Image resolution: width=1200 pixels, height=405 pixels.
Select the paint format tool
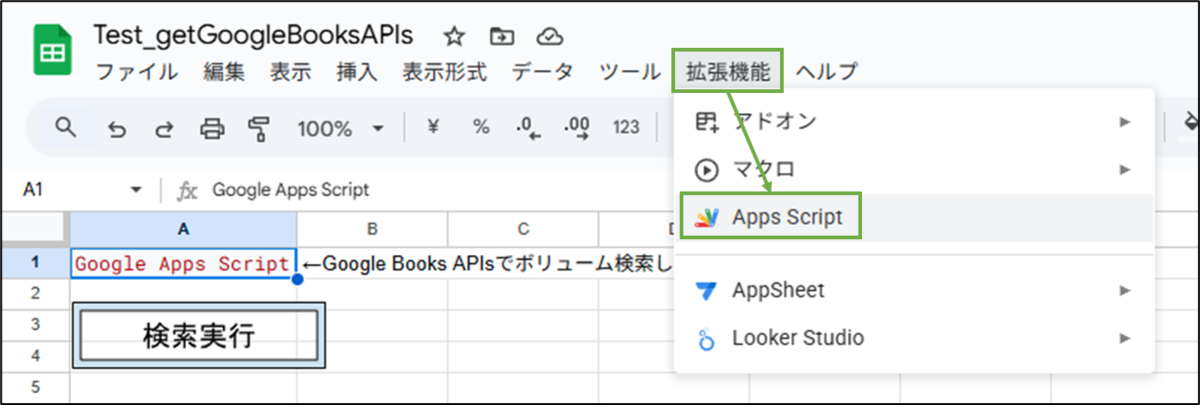point(259,128)
